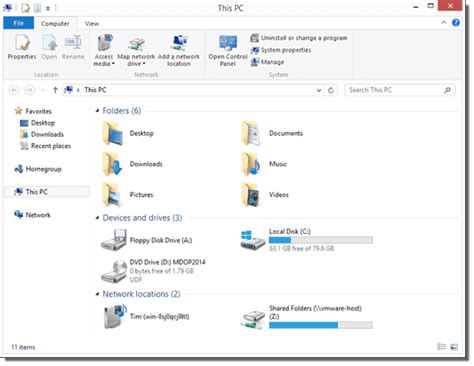
Task: Click Local Disk (C:) usage bar
Action: 321,240
